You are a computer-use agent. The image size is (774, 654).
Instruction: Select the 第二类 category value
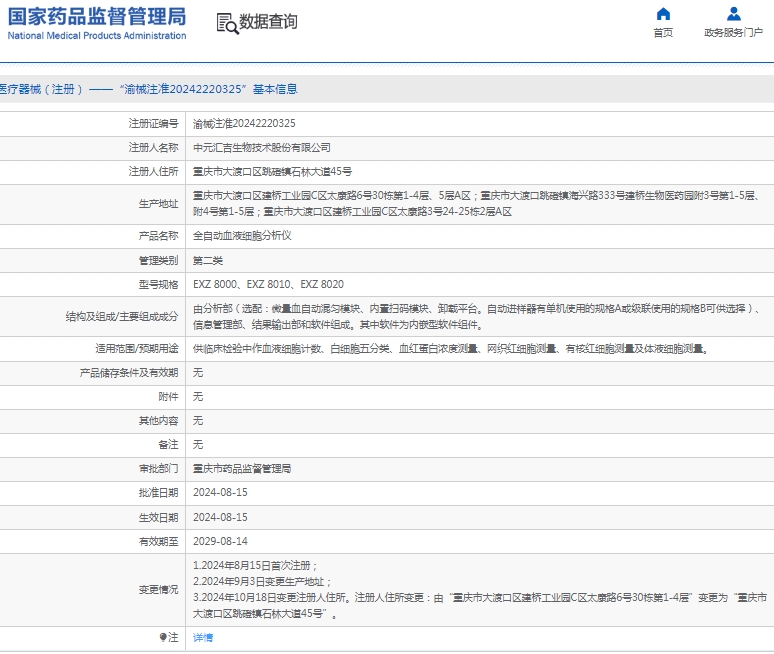click(208, 261)
